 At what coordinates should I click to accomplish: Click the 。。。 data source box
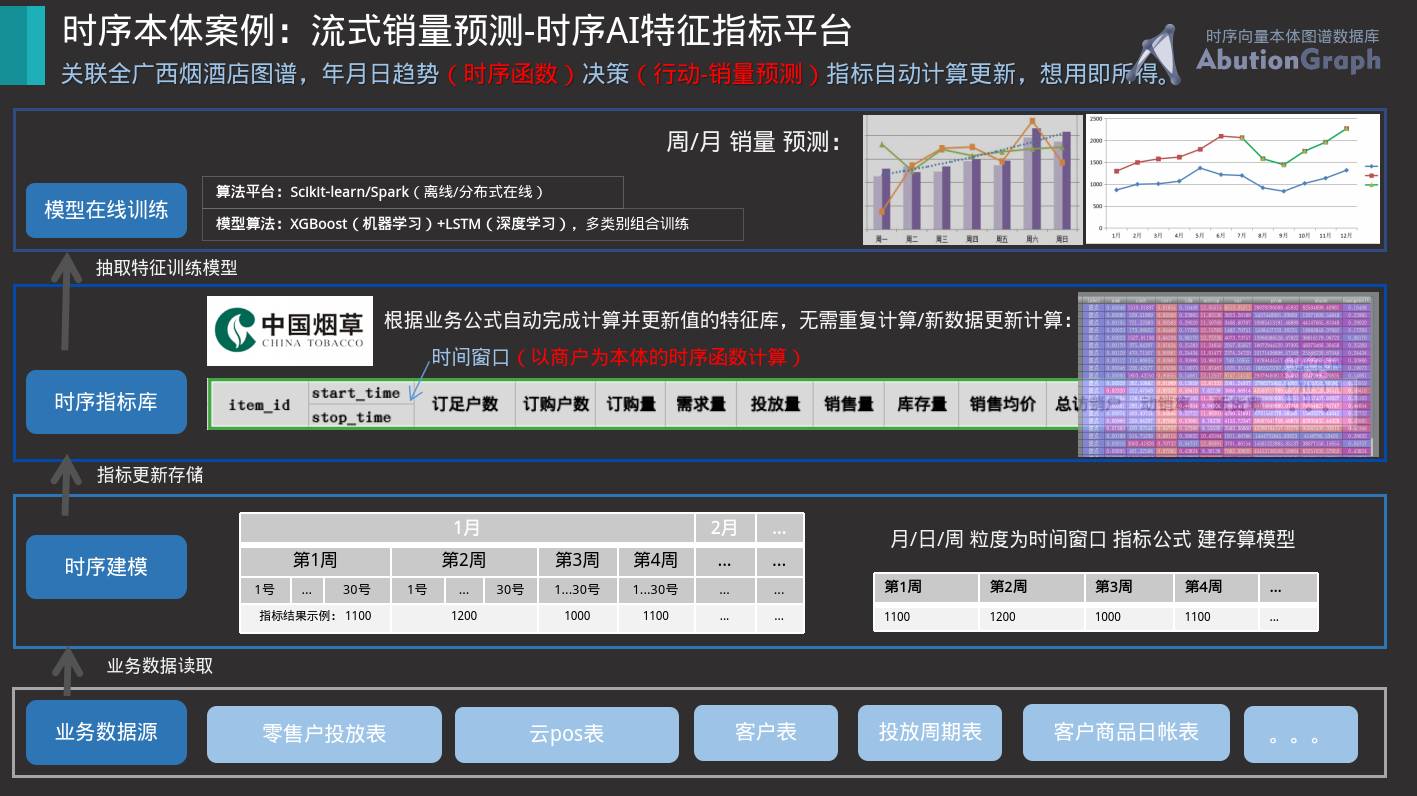[1301, 735]
